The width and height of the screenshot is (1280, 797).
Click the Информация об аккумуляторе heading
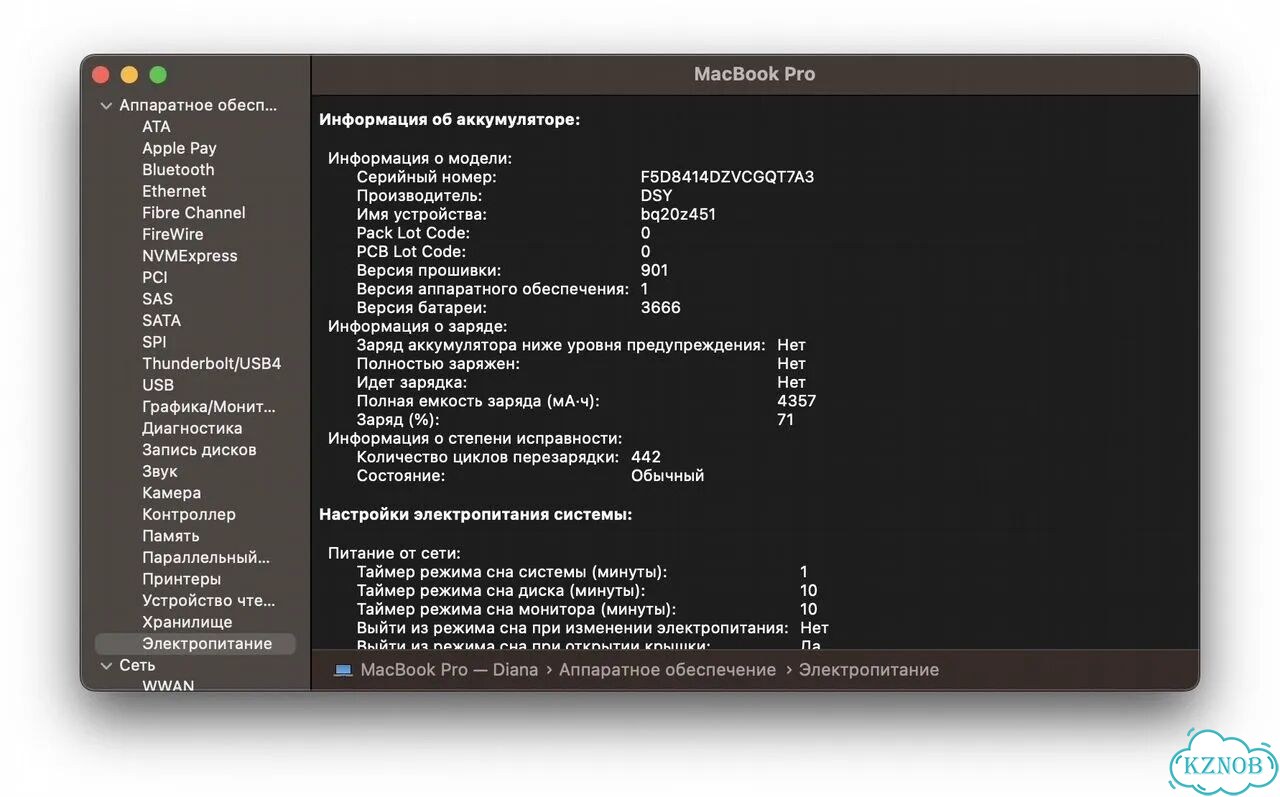449,120
